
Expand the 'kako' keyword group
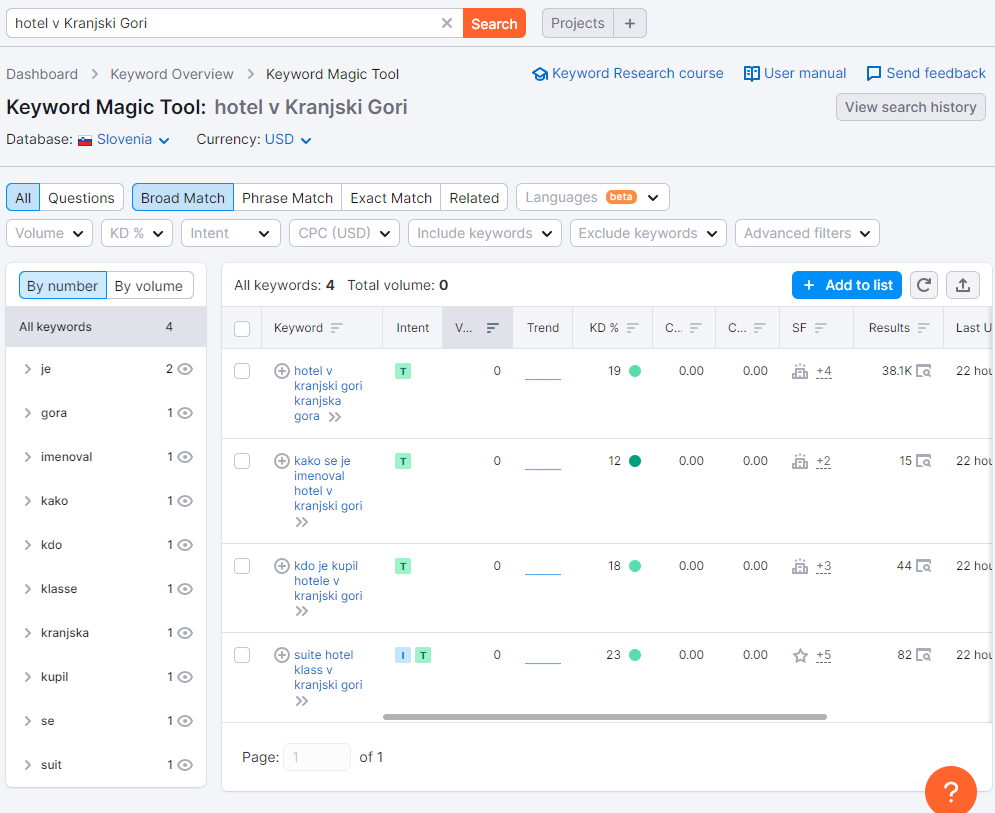(x=27, y=501)
